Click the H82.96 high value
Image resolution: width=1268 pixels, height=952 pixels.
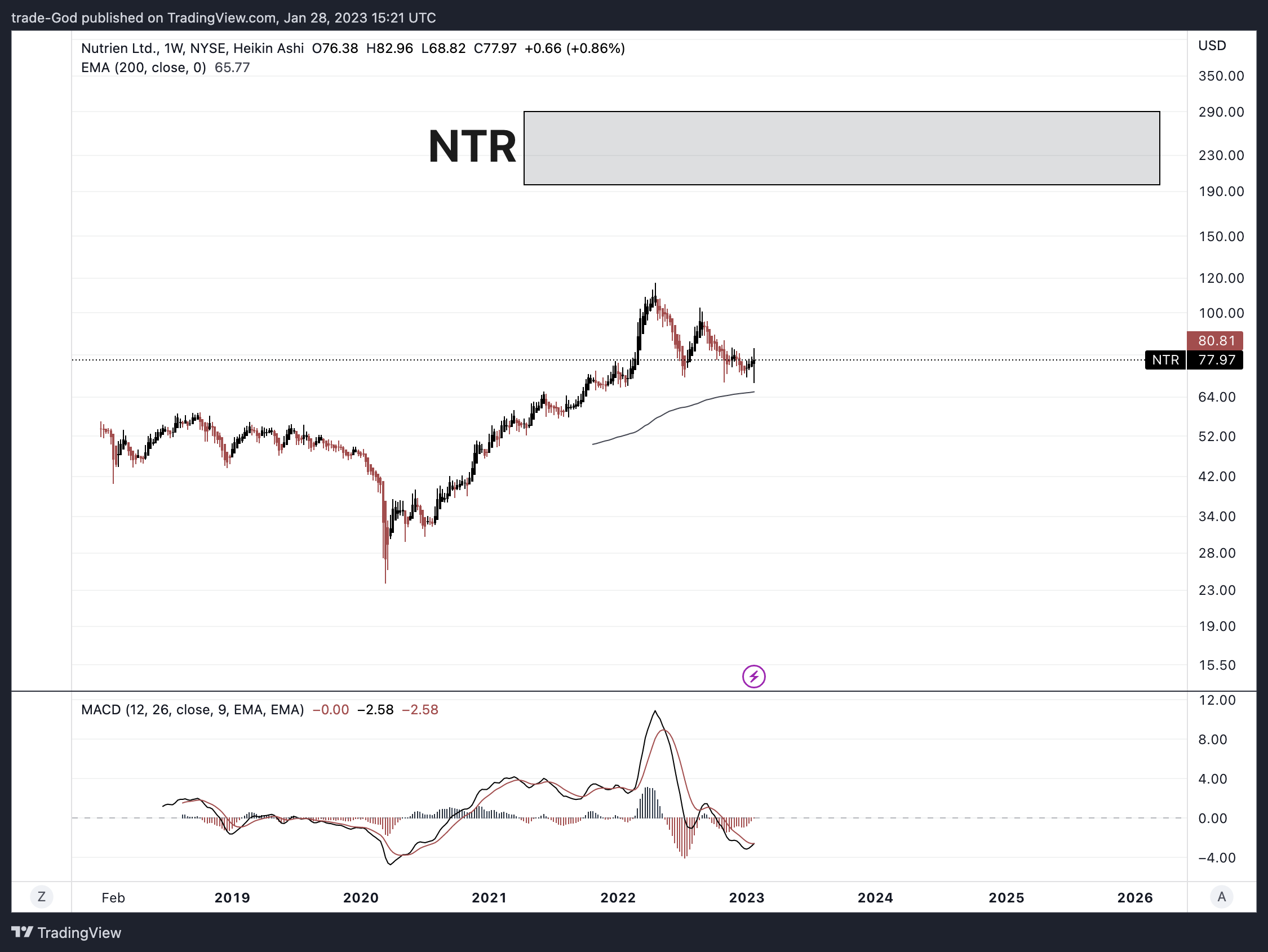(390, 48)
